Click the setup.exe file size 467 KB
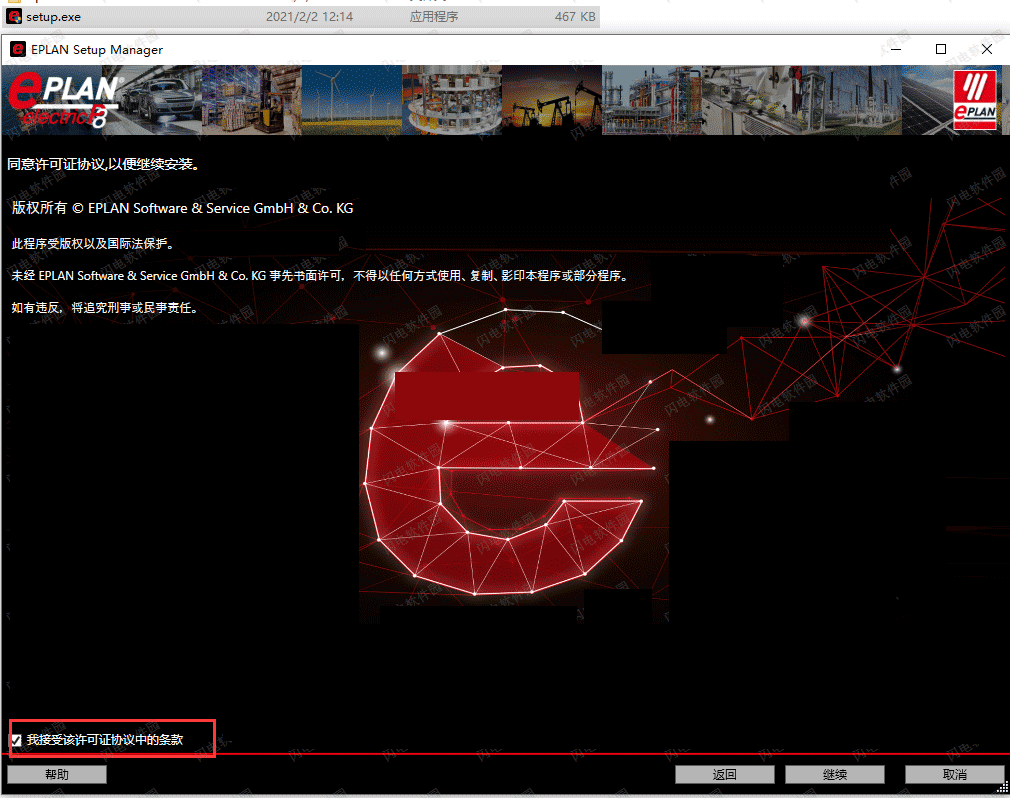The height and width of the screenshot is (798, 1010). click(575, 17)
